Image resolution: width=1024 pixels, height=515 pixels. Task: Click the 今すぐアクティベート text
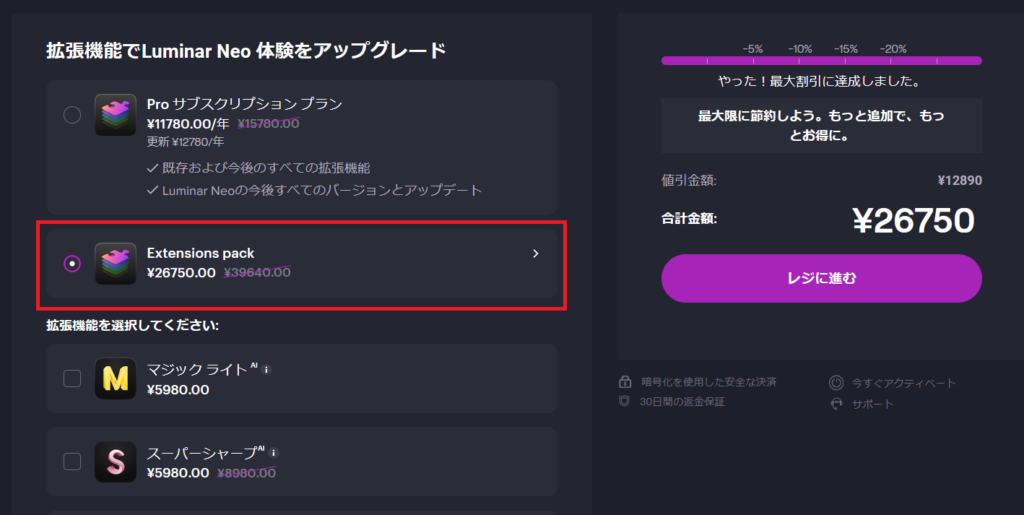[904, 383]
